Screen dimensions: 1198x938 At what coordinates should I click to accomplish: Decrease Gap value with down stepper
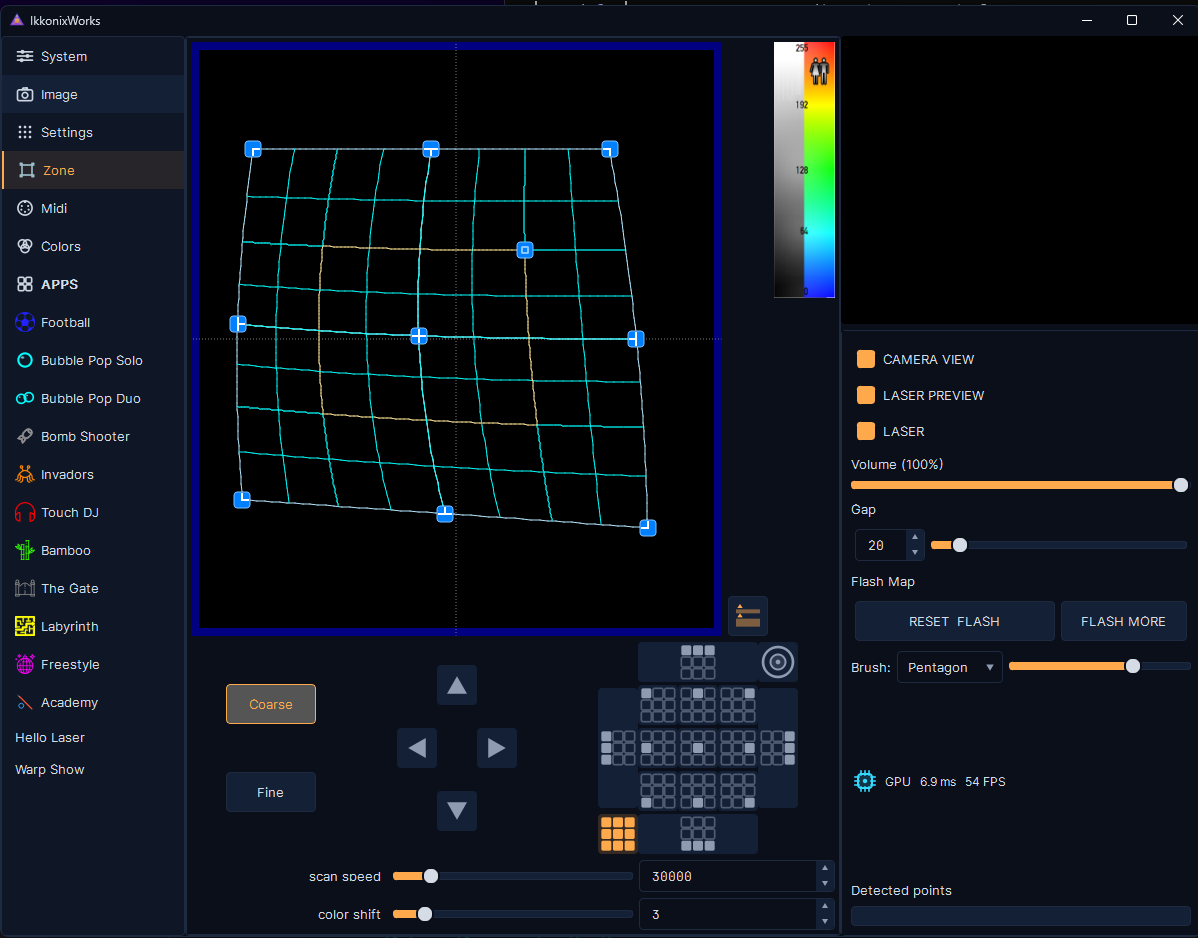(915, 552)
